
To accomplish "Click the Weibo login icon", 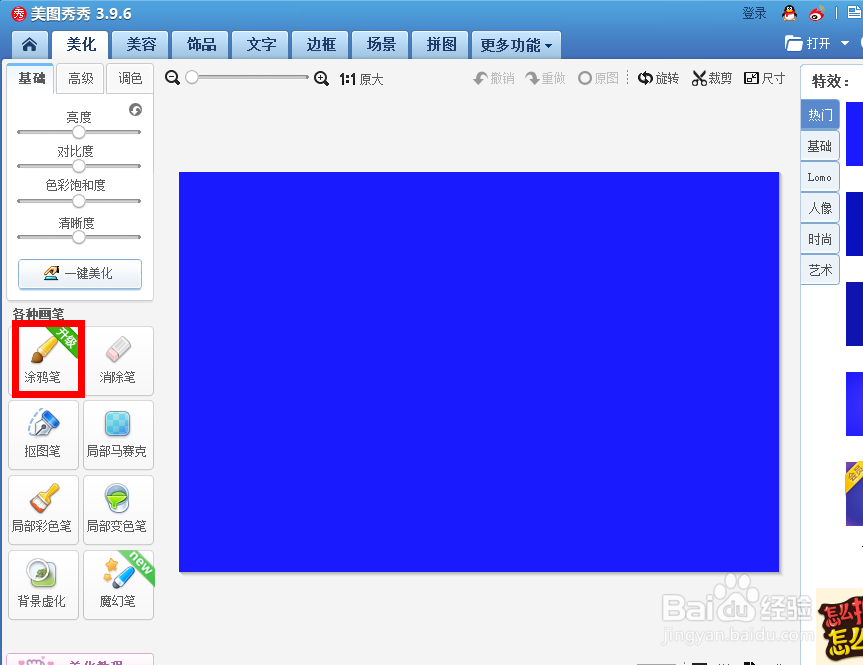I will click(x=817, y=13).
